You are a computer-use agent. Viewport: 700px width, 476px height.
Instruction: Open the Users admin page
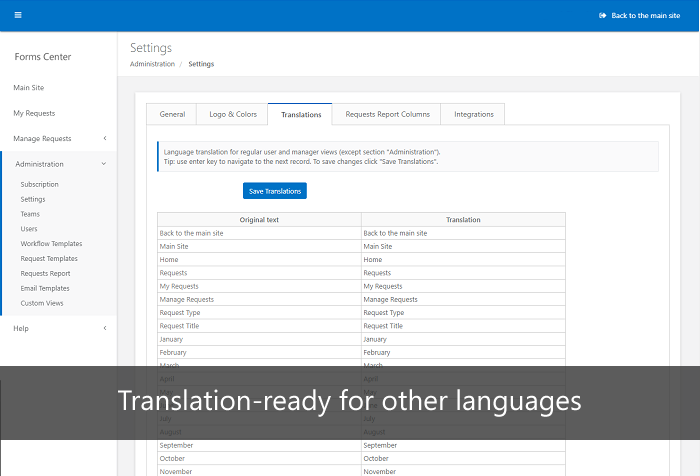(x=29, y=229)
